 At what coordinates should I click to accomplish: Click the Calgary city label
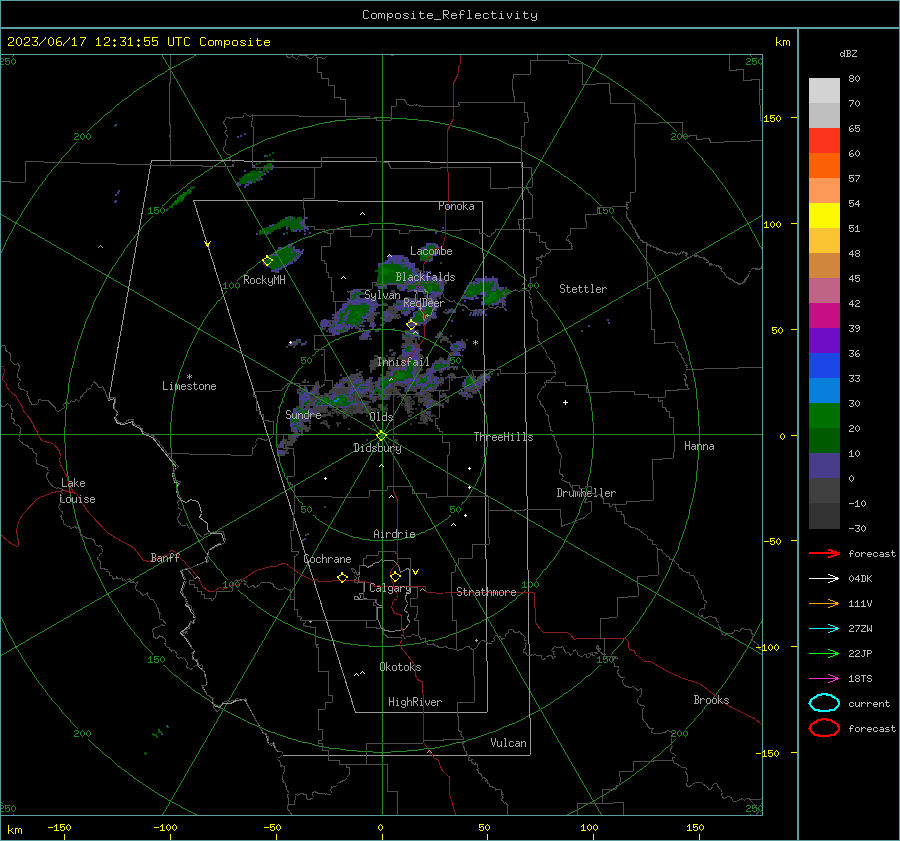(390, 588)
